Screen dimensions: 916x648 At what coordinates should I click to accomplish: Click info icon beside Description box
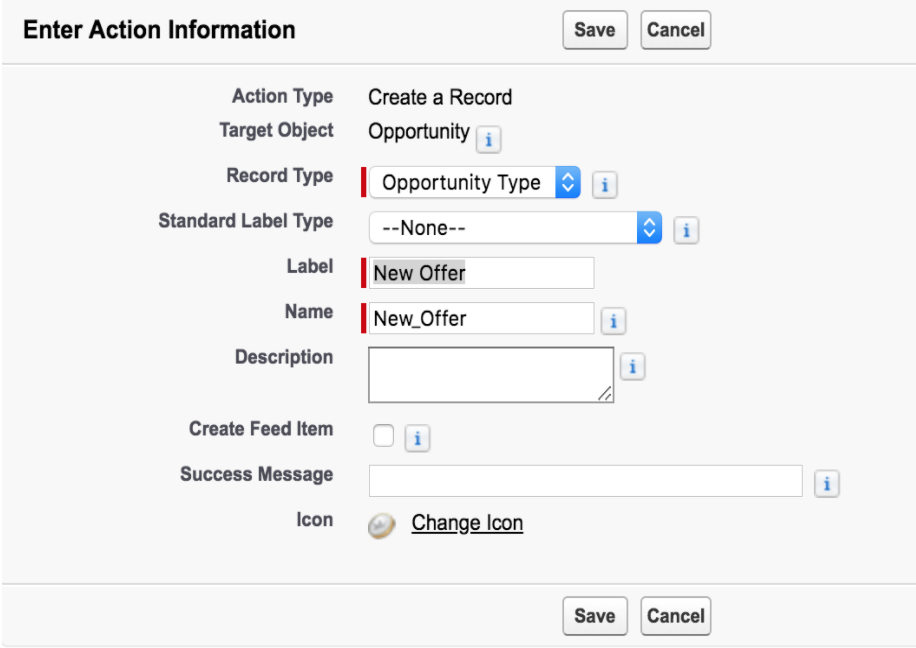point(632,366)
